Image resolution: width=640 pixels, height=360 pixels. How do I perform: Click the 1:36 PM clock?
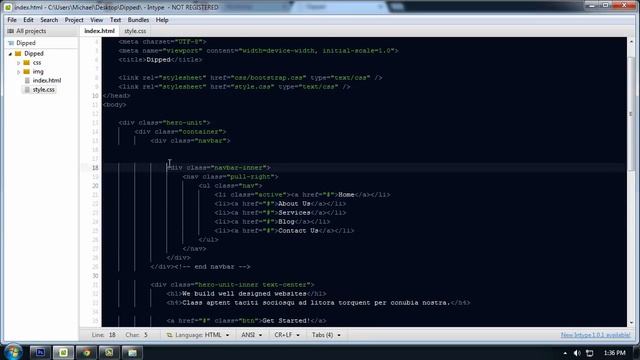pos(614,353)
